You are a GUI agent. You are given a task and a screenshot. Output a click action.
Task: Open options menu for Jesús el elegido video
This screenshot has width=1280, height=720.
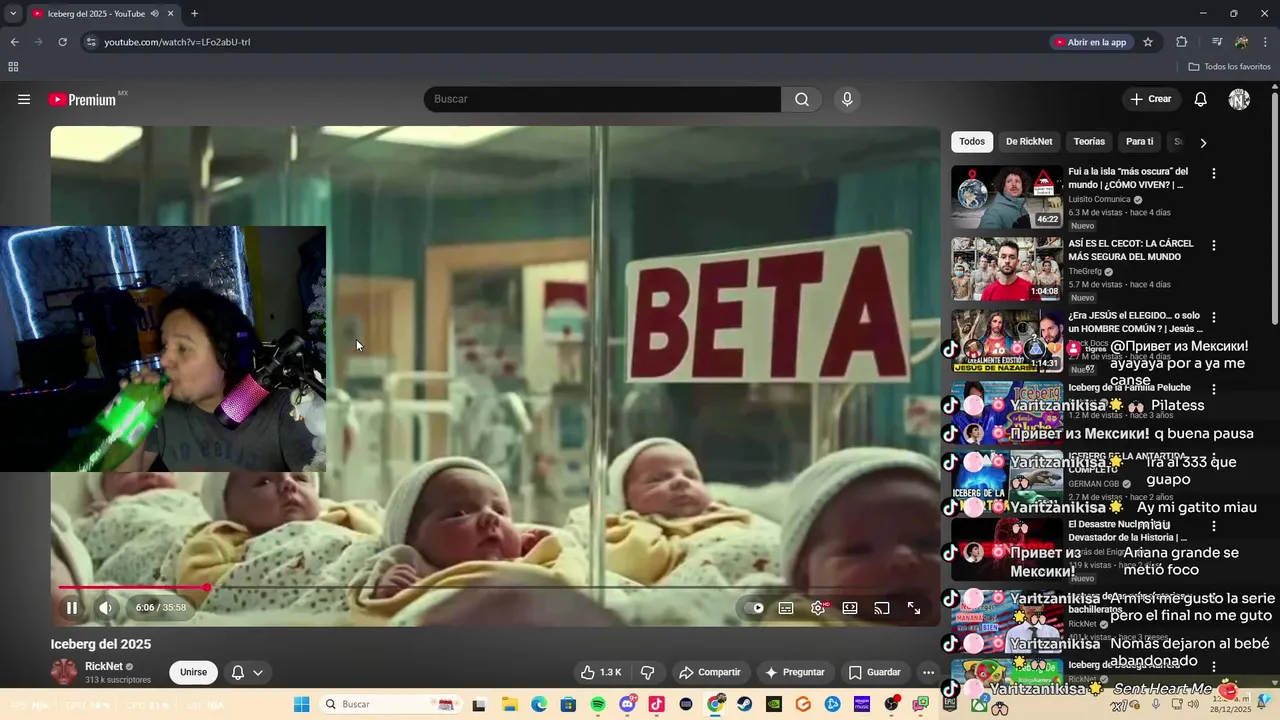[1214, 317]
